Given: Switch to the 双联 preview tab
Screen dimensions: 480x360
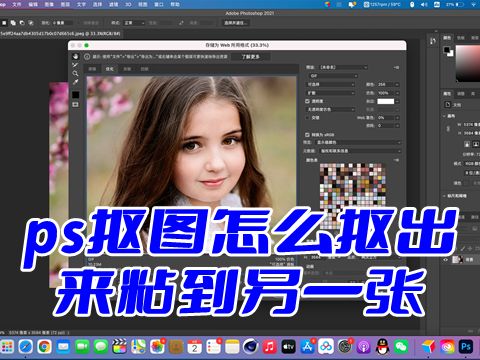Looking at the screenshot, I should [x=127, y=69].
